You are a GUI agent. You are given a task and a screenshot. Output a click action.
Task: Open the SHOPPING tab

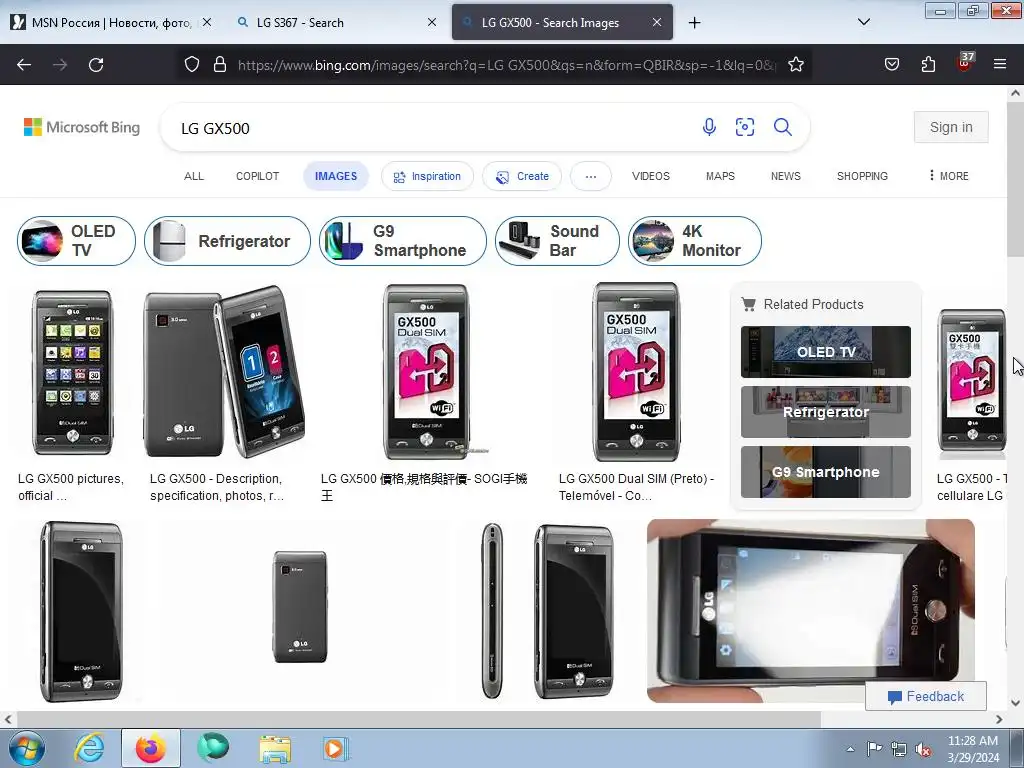(862, 176)
